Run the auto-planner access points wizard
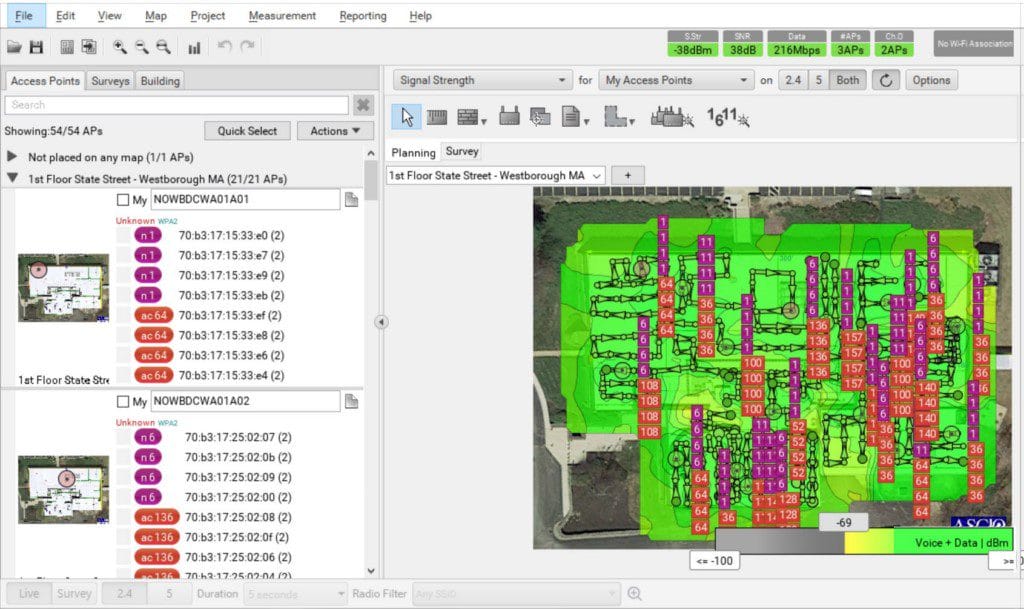1024x609 pixels. (x=672, y=117)
